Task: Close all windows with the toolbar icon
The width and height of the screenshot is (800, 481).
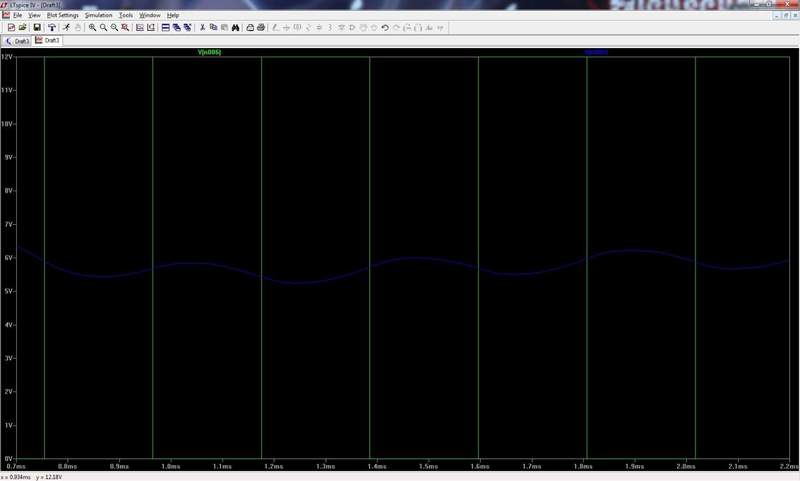Action: coord(187,28)
